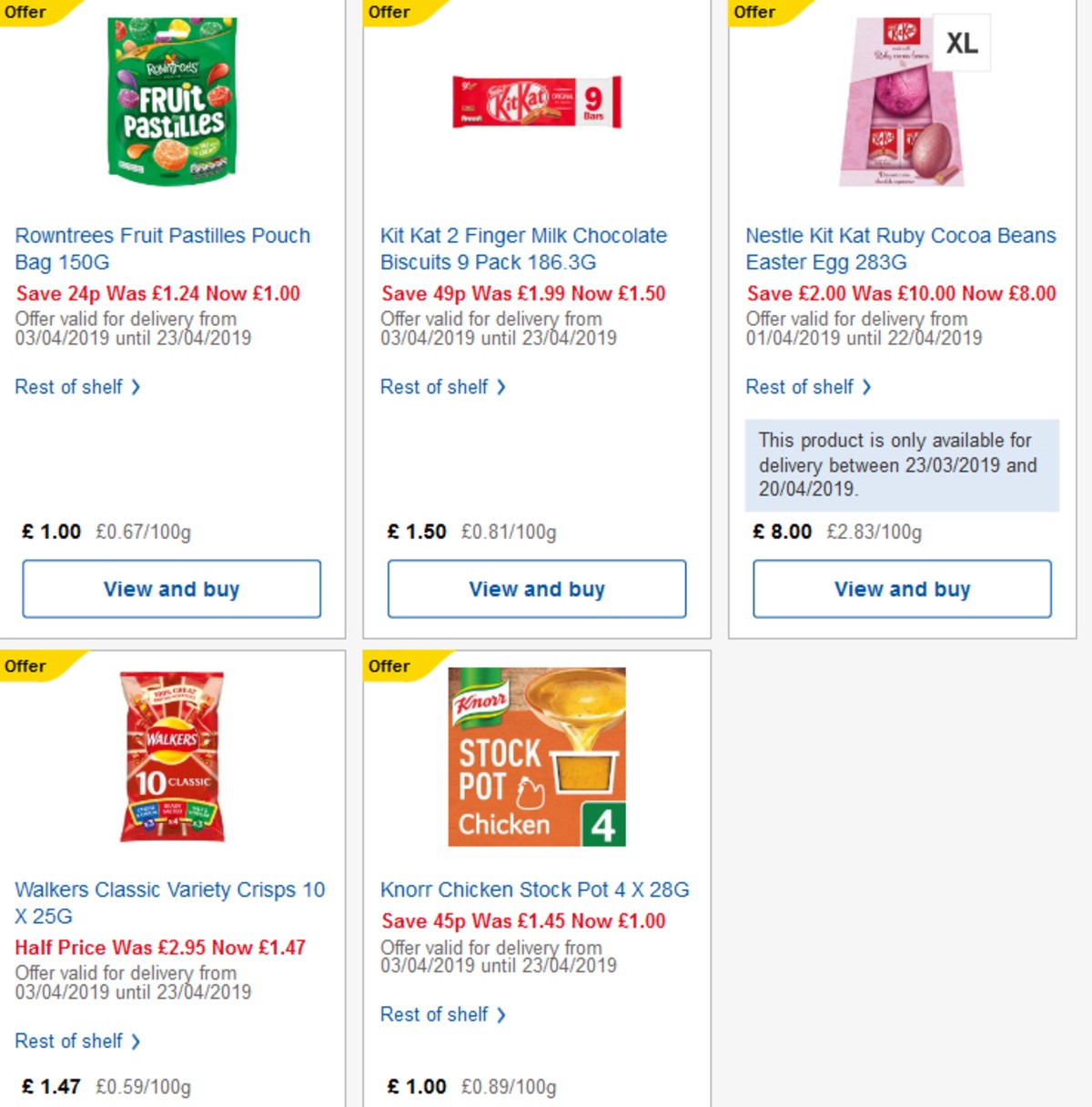Open the Knorr Chicken Stock Pot link
1092x1107 pixels.
tap(535, 889)
